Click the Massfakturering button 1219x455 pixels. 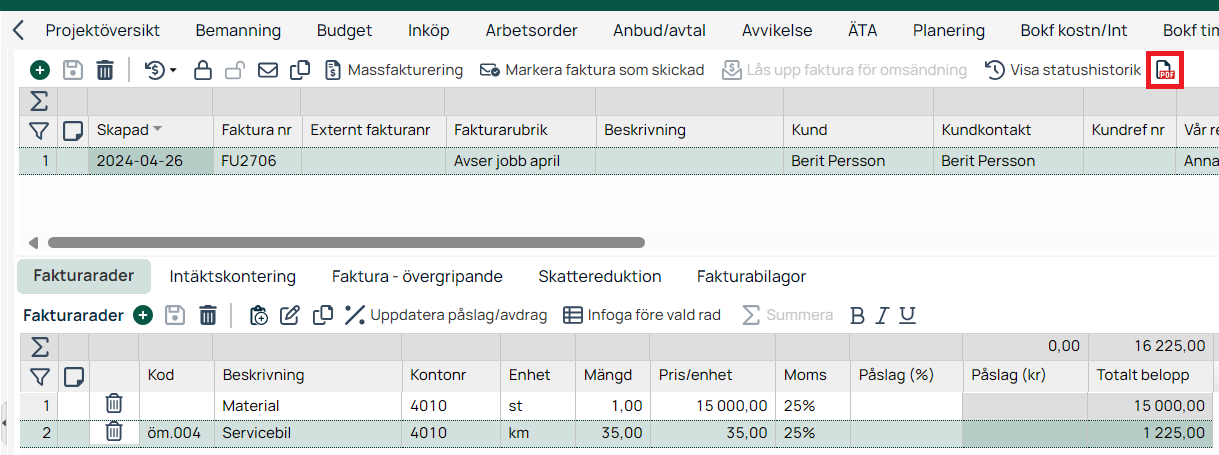pyautogui.click(x=394, y=70)
